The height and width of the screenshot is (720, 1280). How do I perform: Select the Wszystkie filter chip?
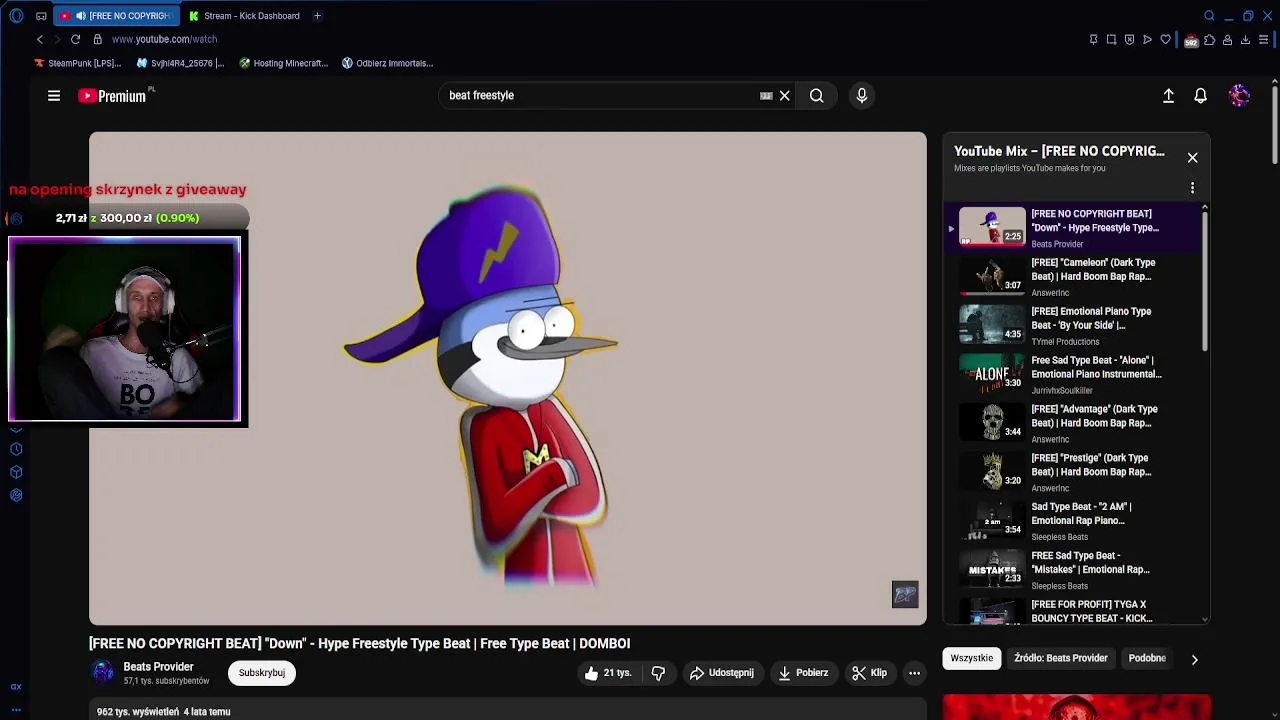[x=972, y=658]
